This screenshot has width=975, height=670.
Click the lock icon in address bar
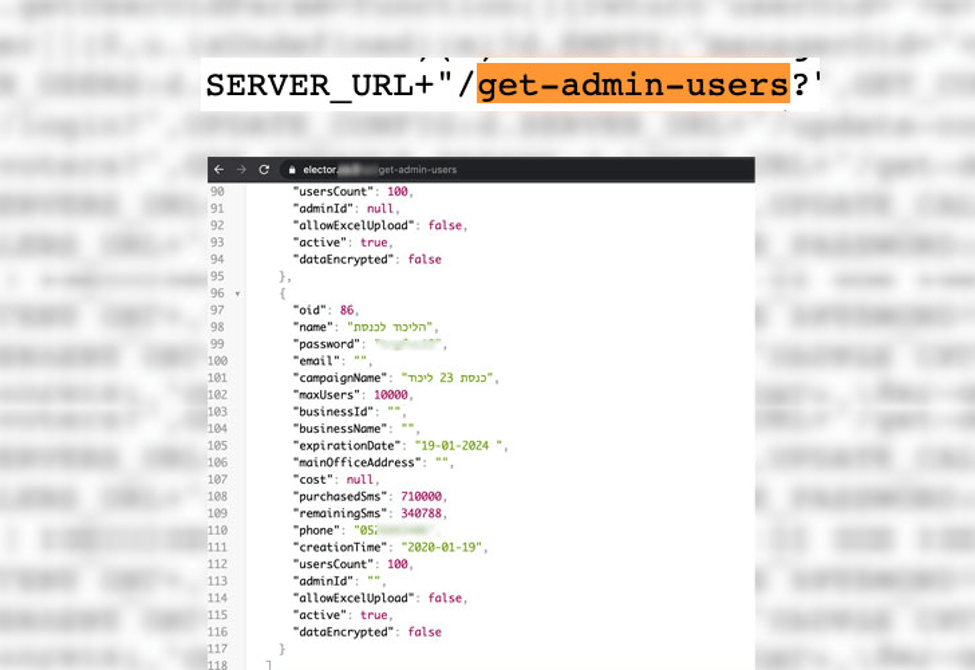pyautogui.click(x=292, y=170)
